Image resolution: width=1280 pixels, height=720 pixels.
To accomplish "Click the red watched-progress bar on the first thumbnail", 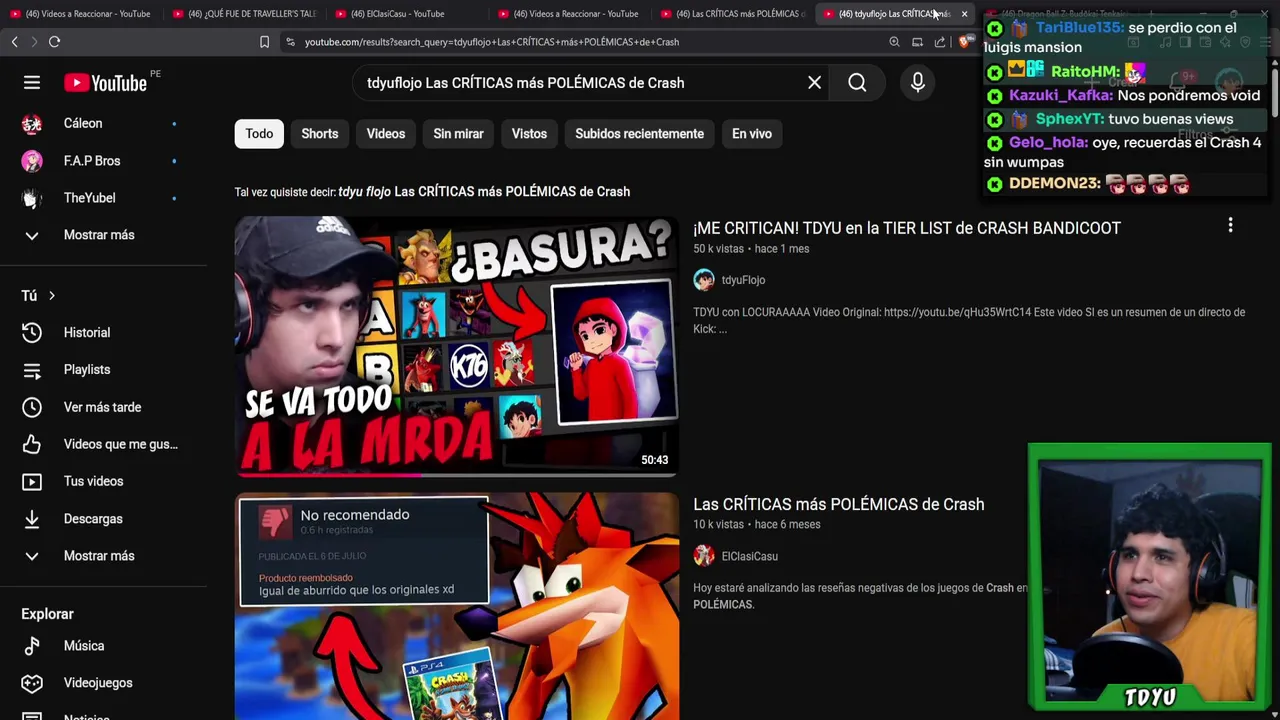I will (328, 474).
